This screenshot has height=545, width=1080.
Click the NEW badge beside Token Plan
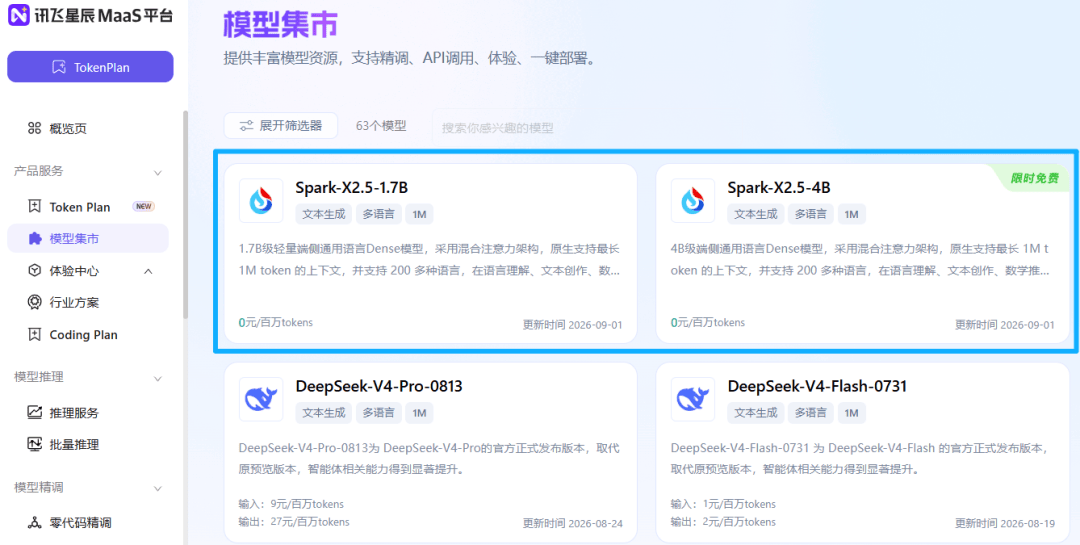pos(143,207)
